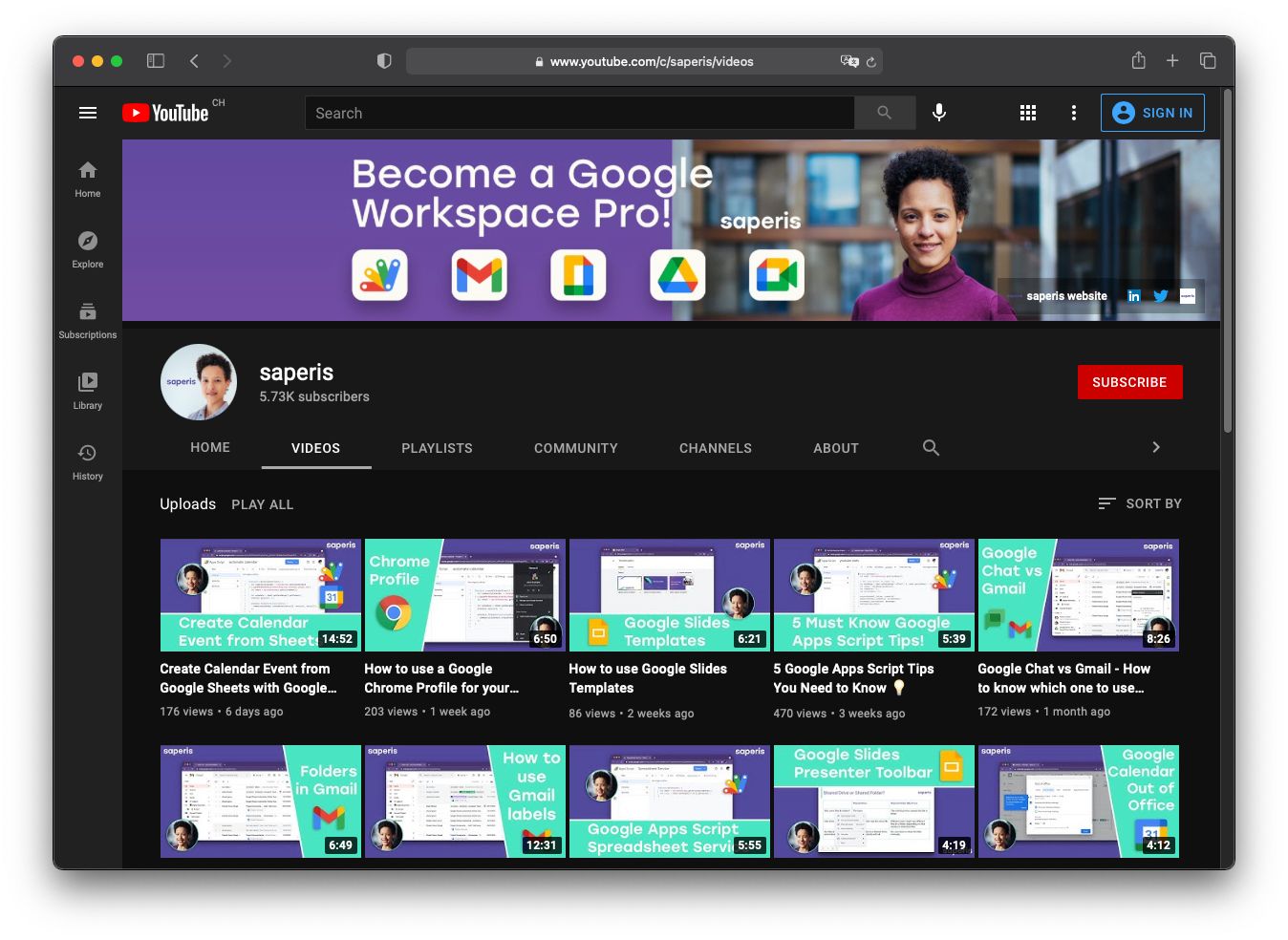Click '176 views • 6 days ago' text

tap(222, 712)
